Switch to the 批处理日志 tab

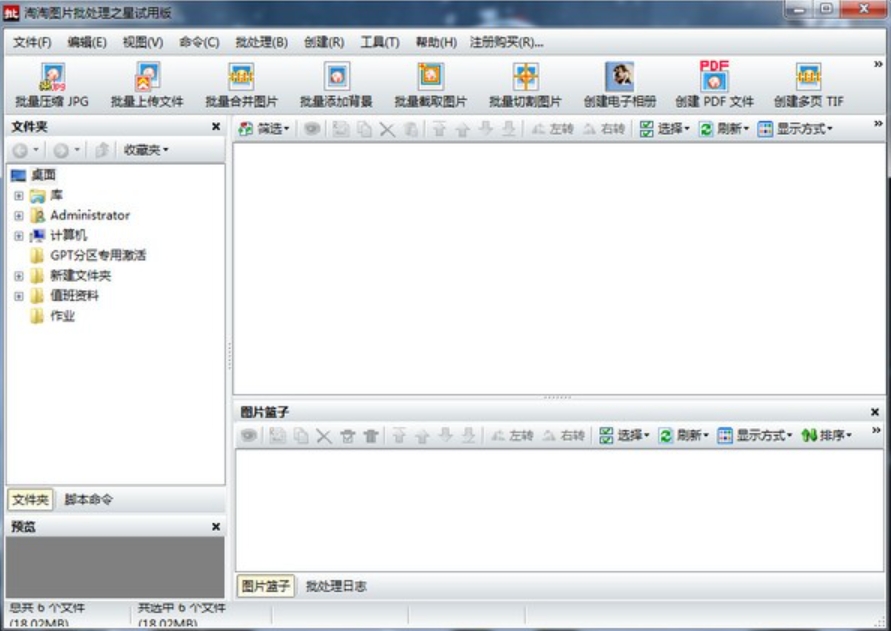336,586
